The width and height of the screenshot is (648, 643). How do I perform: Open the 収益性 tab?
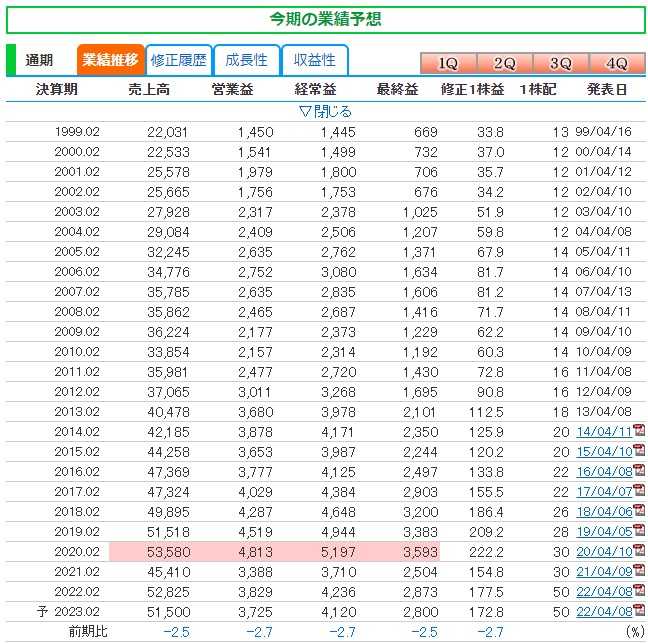tap(314, 60)
